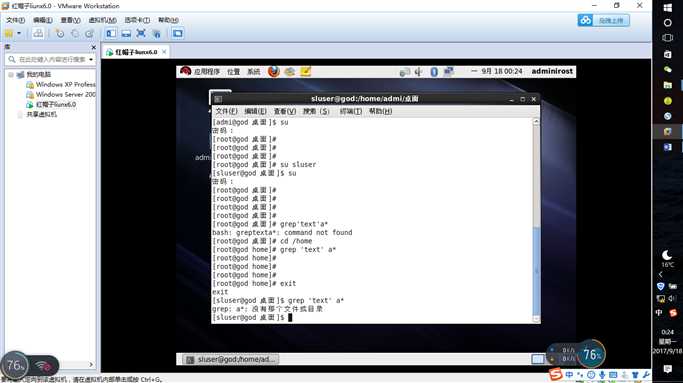The width and height of the screenshot is (683, 383).
Task: Click network connection icon in GNOME panel
Action: pyautogui.click(x=449, y=71)
